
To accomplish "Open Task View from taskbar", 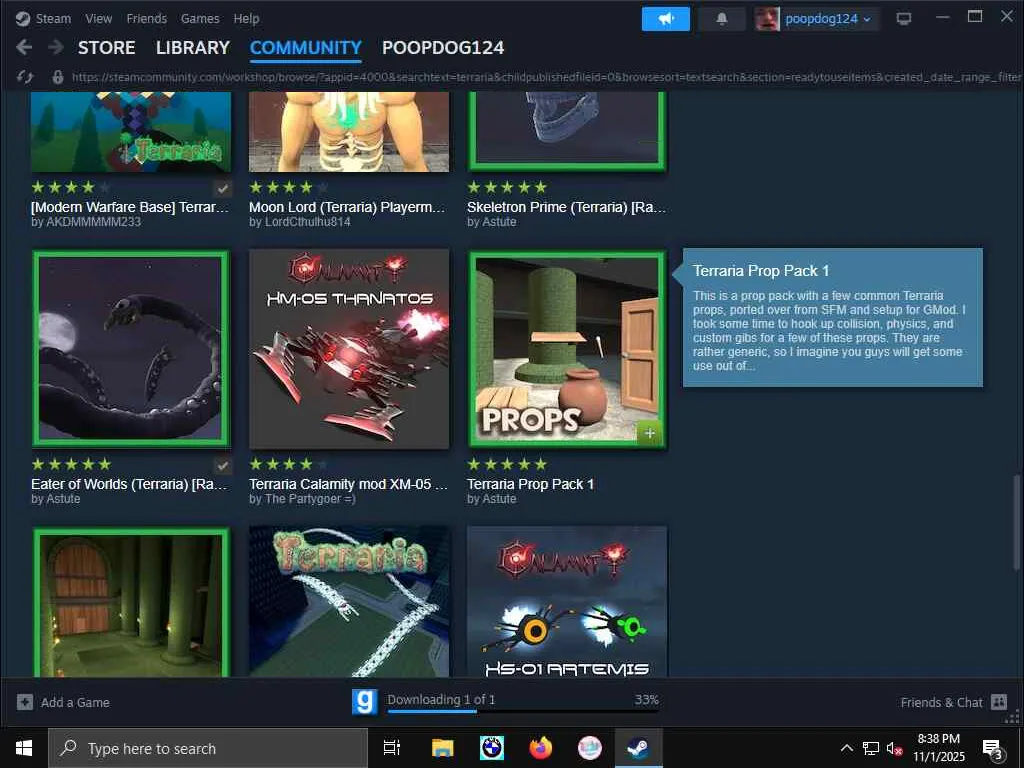I will [392, 748].
